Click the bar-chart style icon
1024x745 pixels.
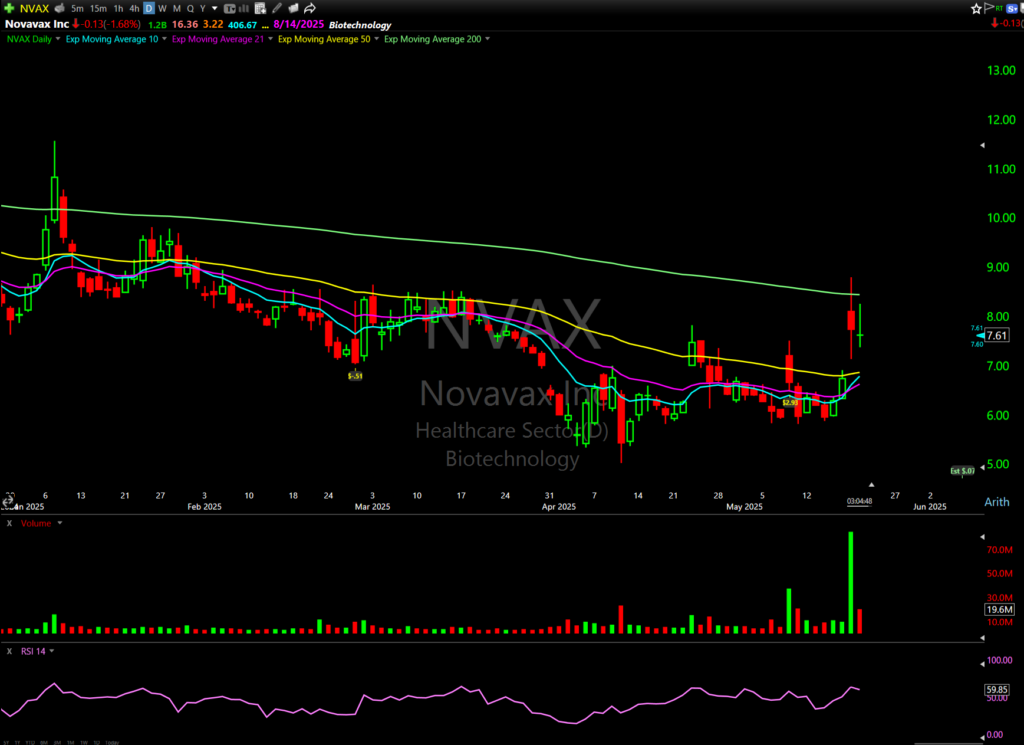pos(244,8)
